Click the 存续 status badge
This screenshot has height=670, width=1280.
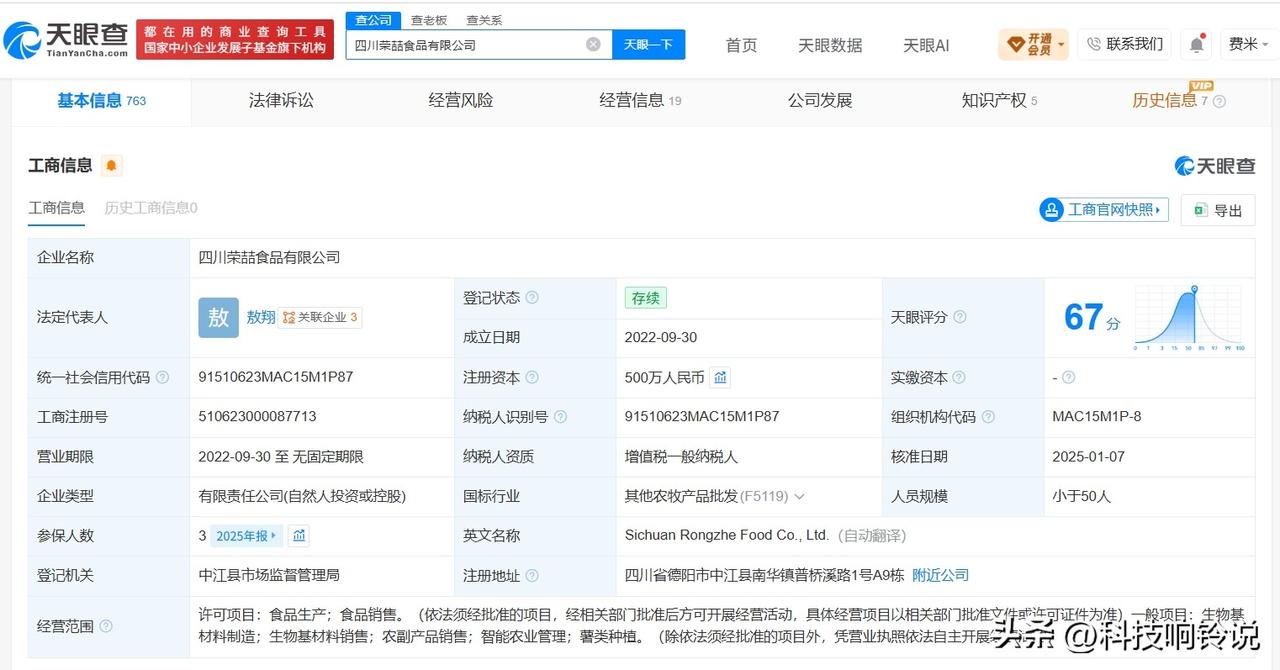[x=645, y=297]
